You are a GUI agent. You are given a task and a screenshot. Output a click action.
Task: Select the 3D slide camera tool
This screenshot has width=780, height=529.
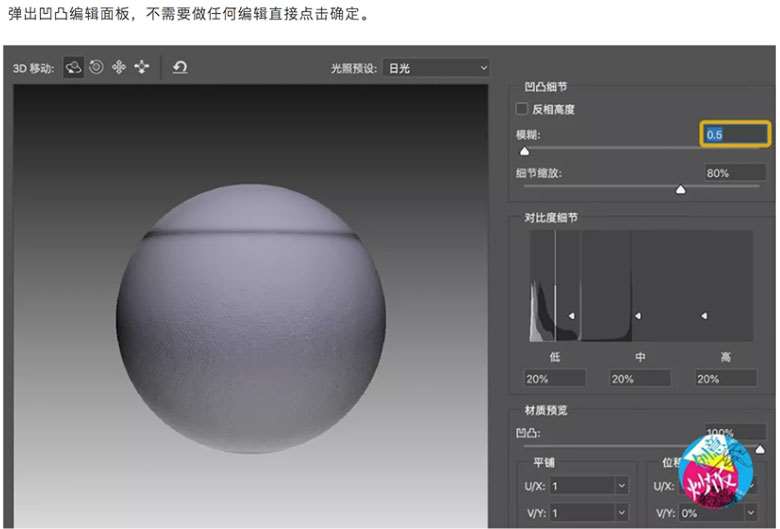point(141,67)
